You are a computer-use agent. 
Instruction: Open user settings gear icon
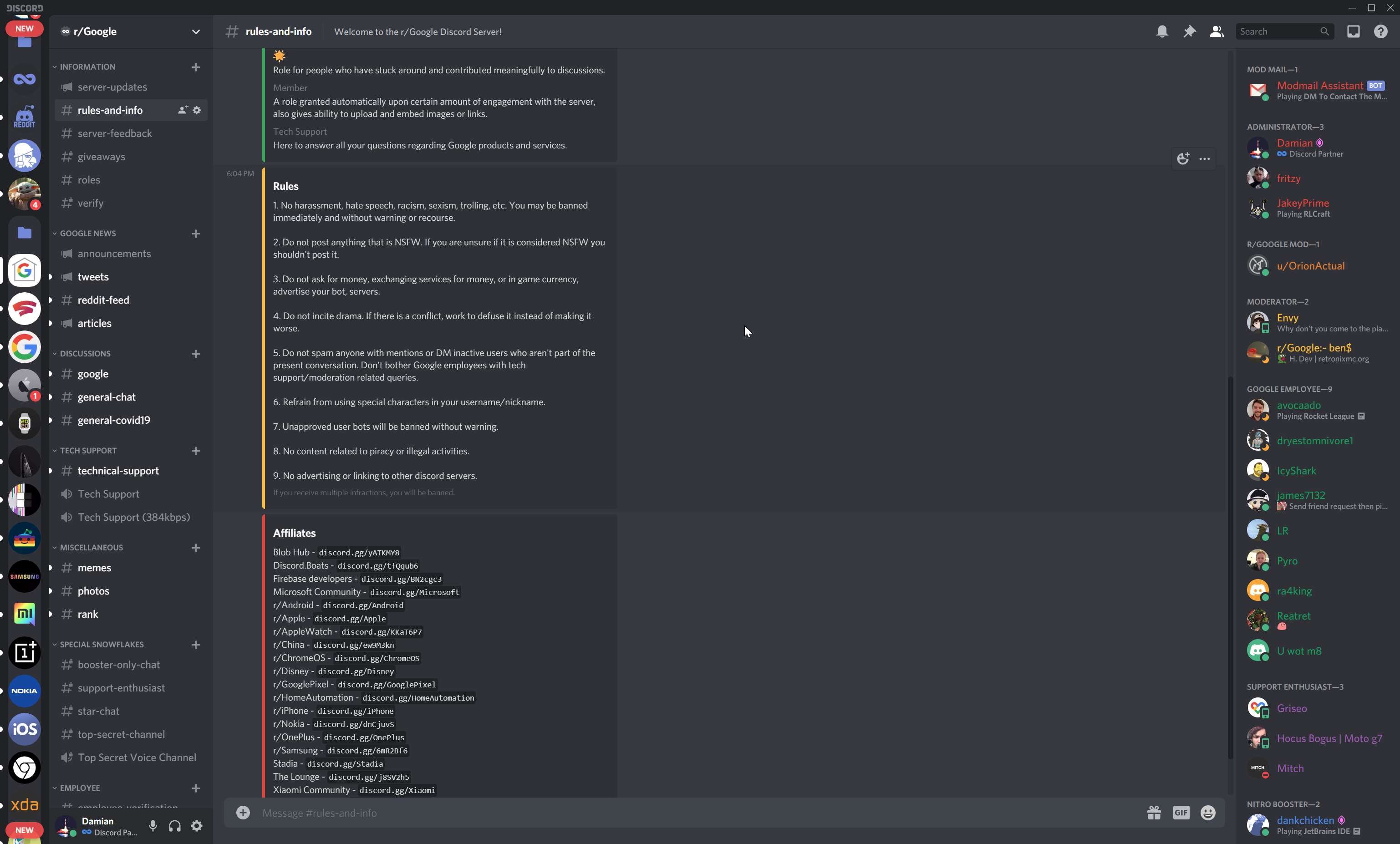(x=197, y=826)
